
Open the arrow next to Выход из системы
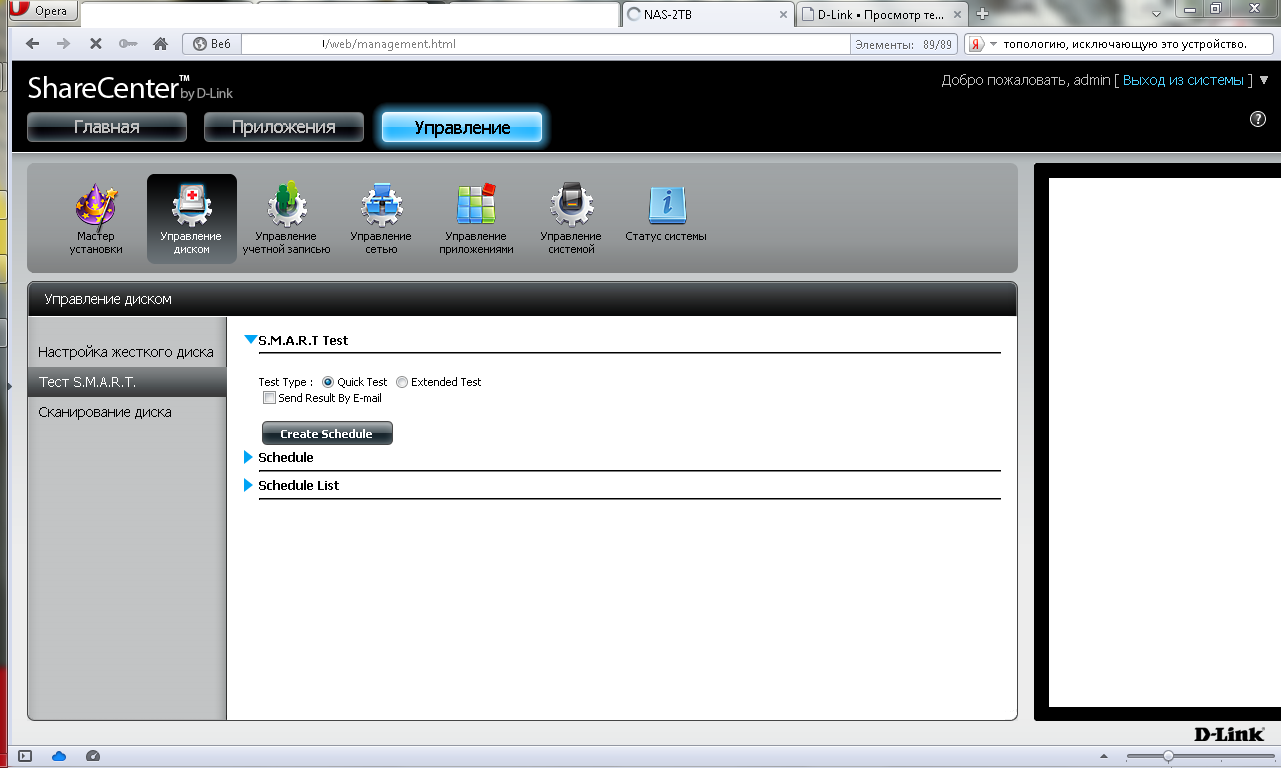[x=1264, y=80]
